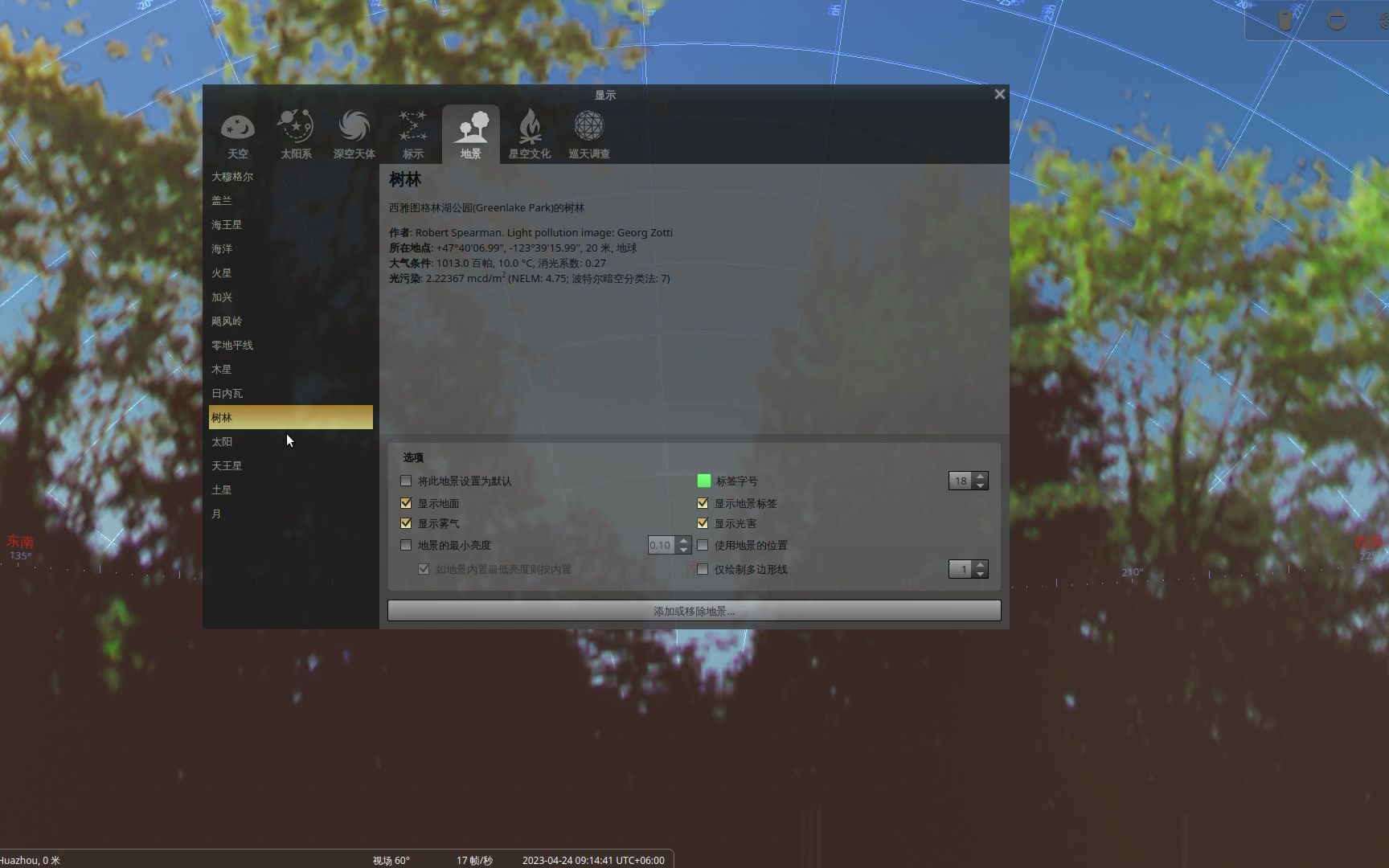Viewport: 1389px width, 868px height.
Task: Enable 使用地景的位置 checkbox
Action: 703,545
